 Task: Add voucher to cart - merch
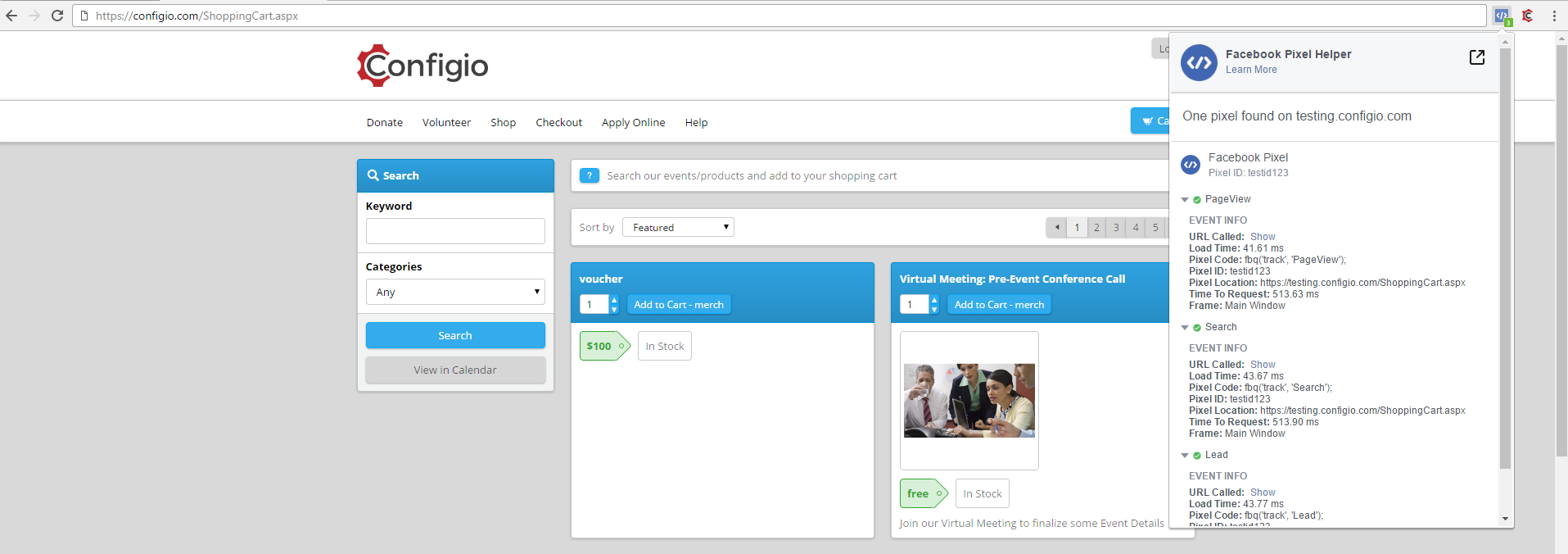[x=679, y=304]
